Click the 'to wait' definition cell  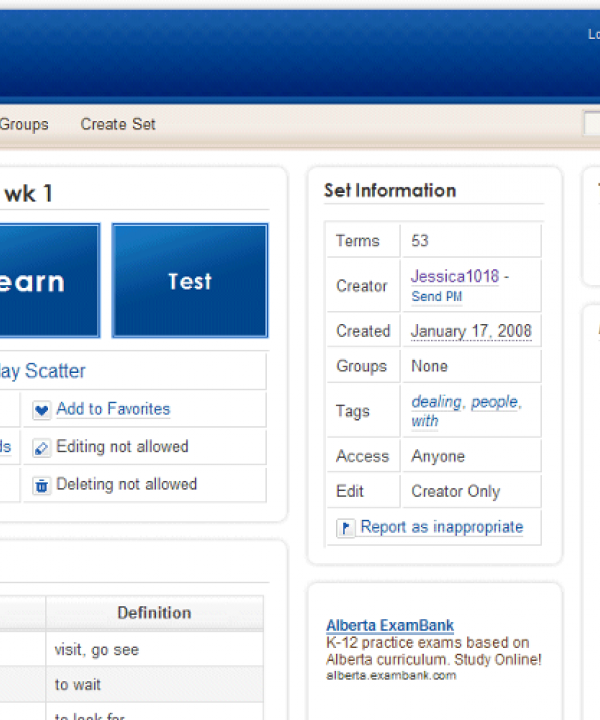coord(154,684)
